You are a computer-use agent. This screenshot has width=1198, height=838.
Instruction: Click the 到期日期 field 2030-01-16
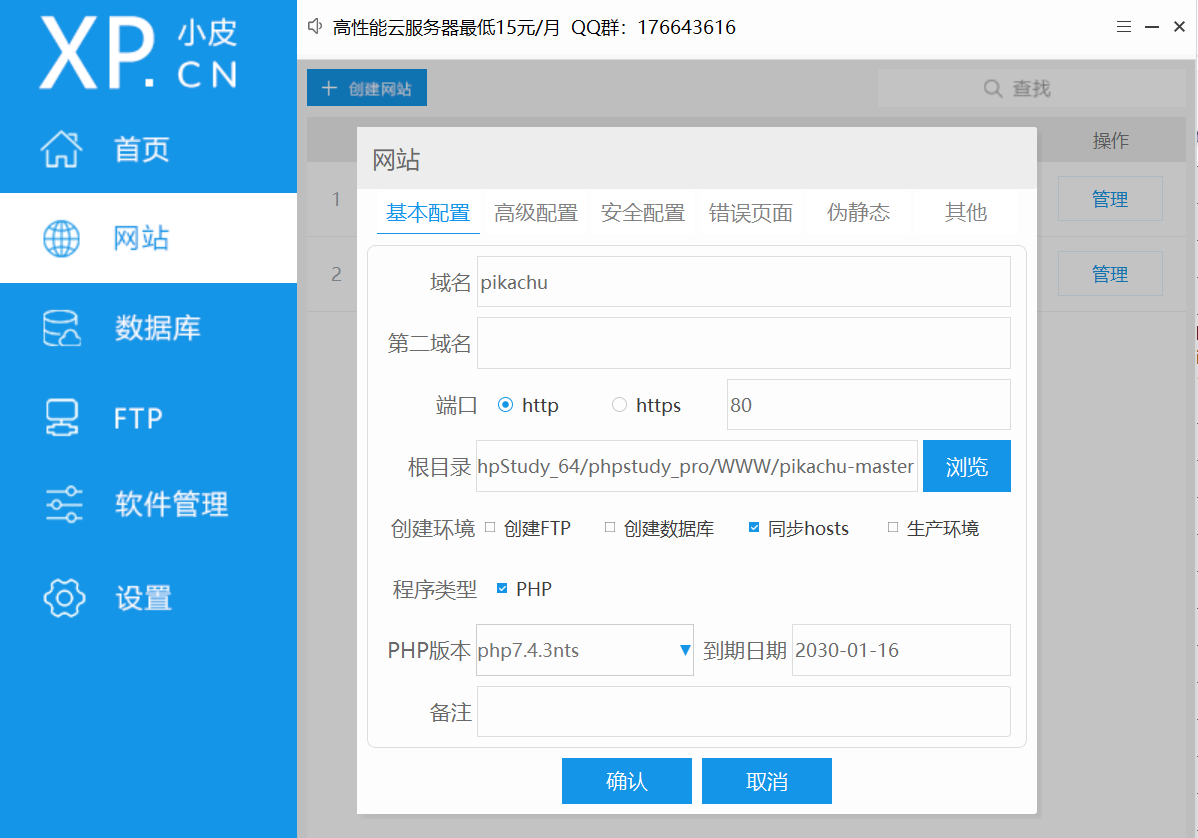(901, 650)
